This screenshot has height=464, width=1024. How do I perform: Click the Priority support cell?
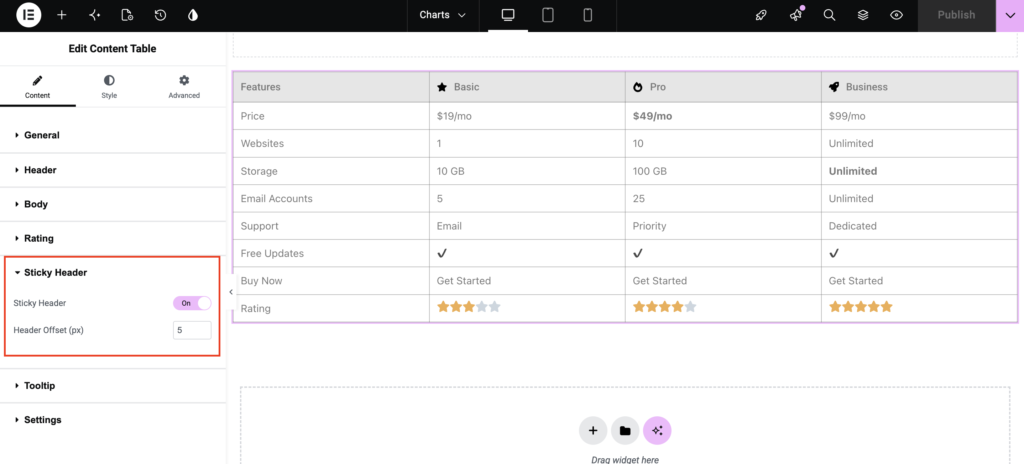(723, 226)
